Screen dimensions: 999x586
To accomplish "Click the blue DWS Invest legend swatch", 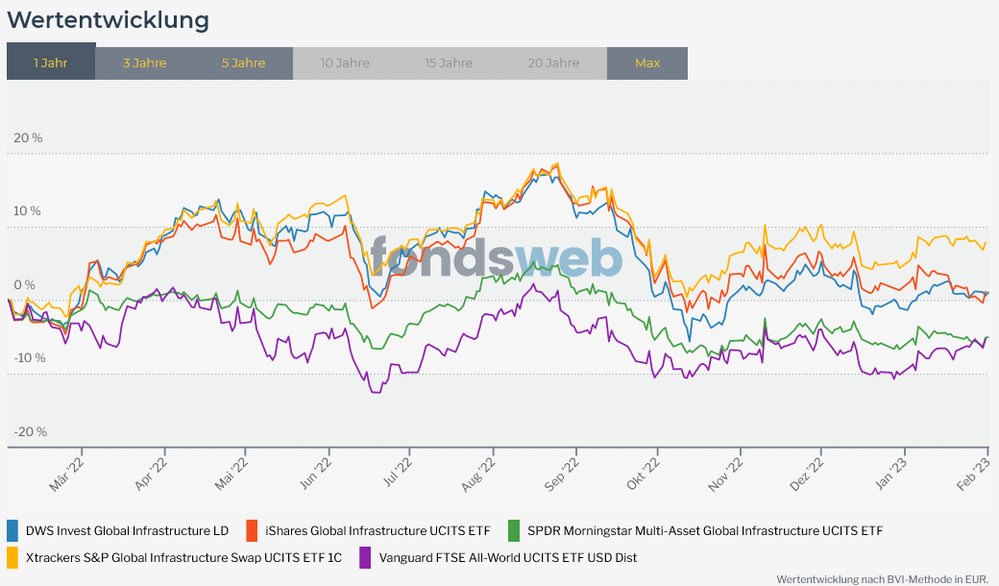I will click(x=13, y=530).
